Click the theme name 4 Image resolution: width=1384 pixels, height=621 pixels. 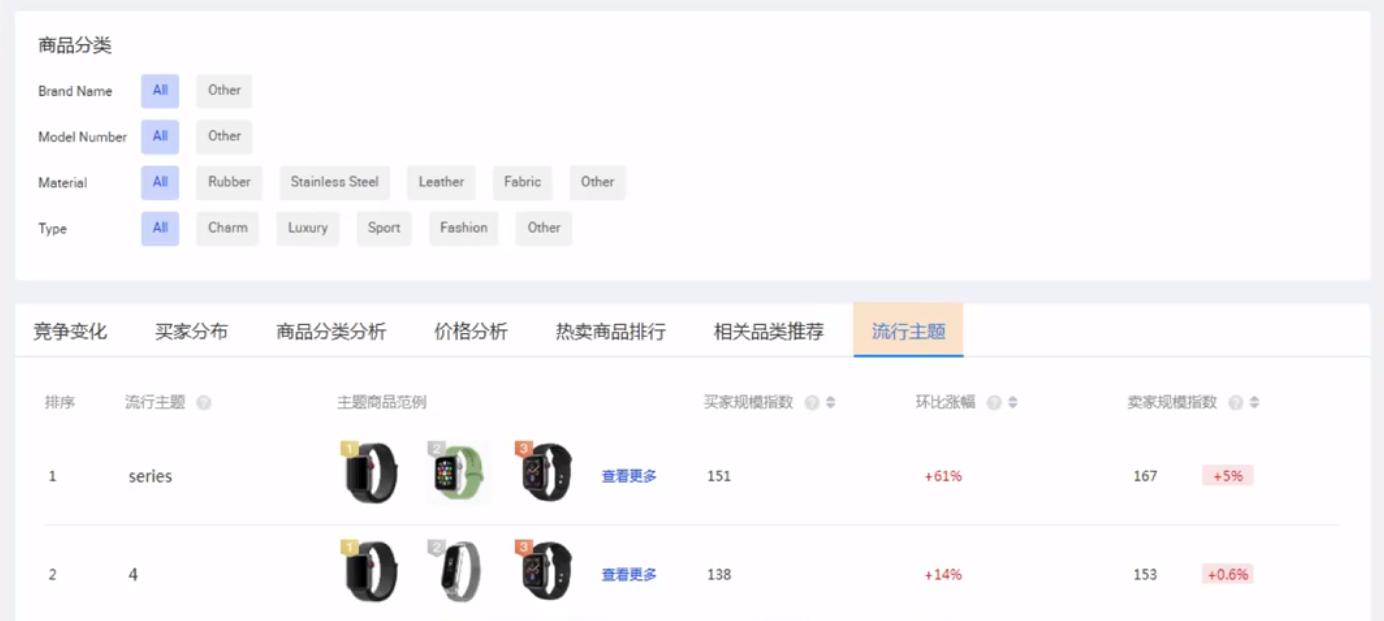coord(133,575)
